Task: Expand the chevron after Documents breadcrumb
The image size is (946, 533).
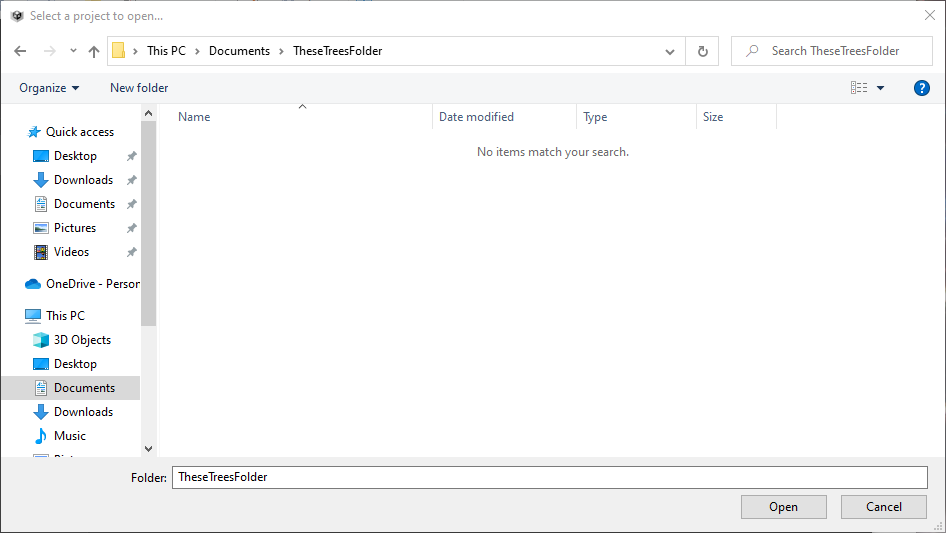Action: (x=281, y=51)
